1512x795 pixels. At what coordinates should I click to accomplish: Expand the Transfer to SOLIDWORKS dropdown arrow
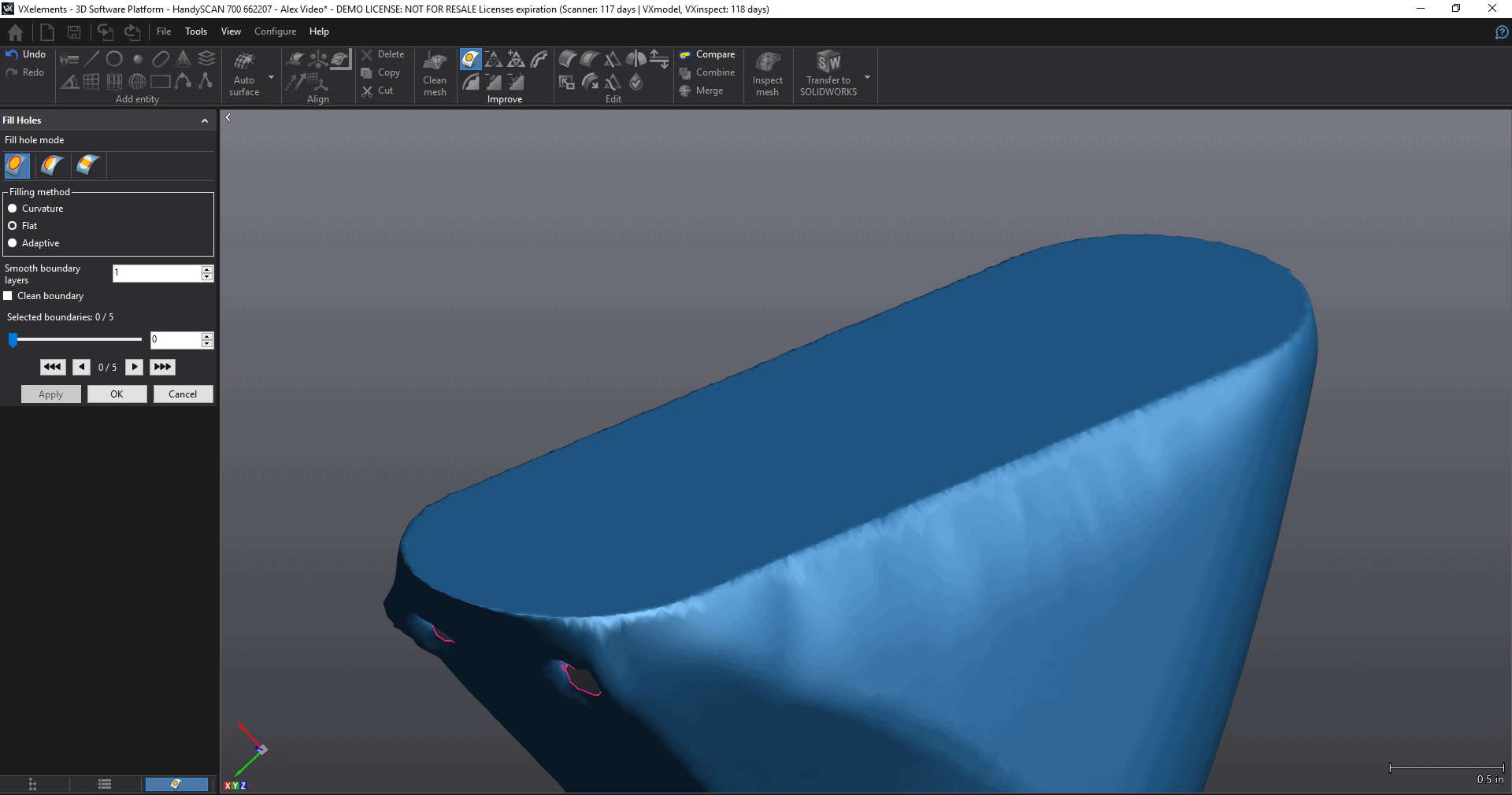867,77
